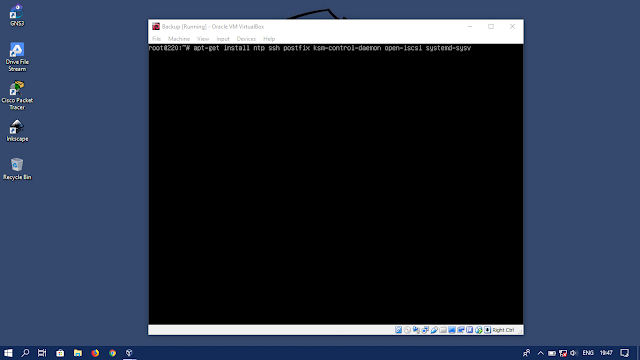Open taskbar search
The image size is (640, 360).
(x=25, y=353)
